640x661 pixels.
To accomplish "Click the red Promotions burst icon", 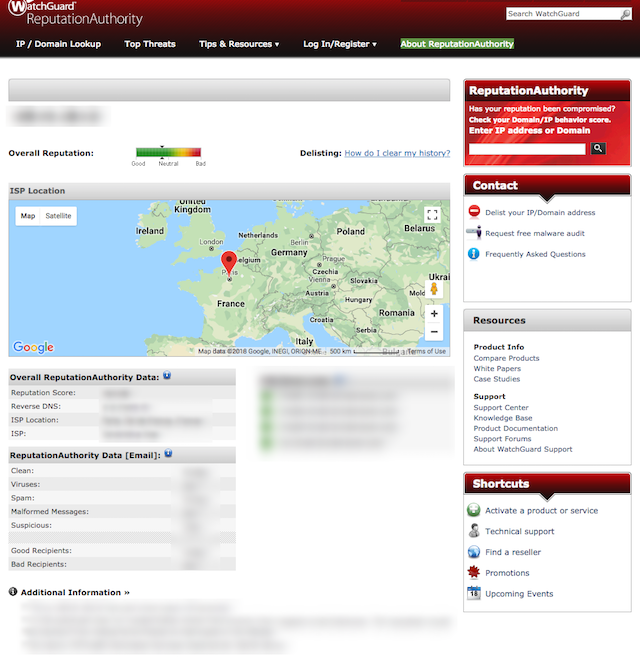I will click(474, 572).
